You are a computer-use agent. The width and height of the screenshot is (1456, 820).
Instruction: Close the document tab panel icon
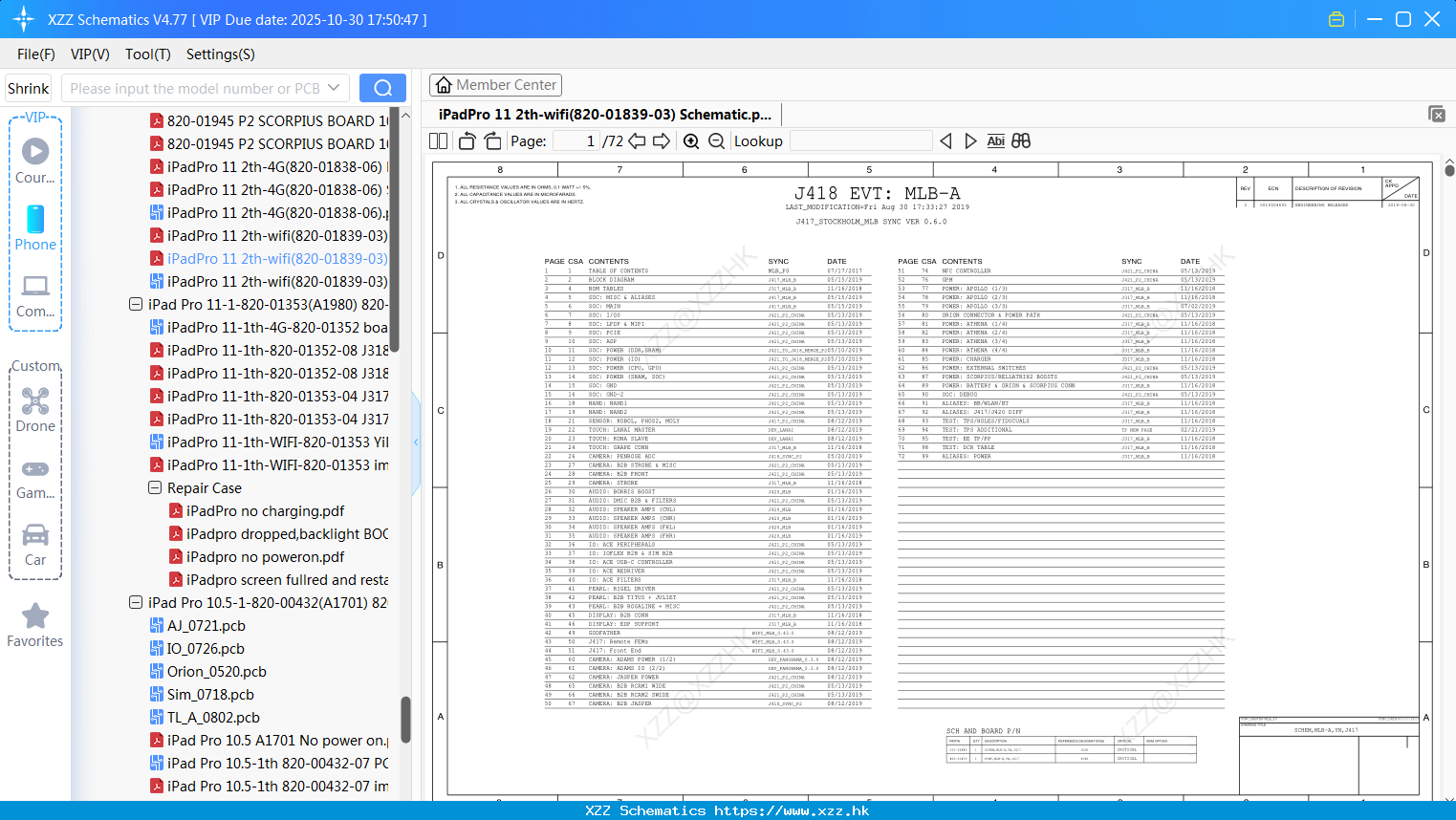coord(1437,114)
